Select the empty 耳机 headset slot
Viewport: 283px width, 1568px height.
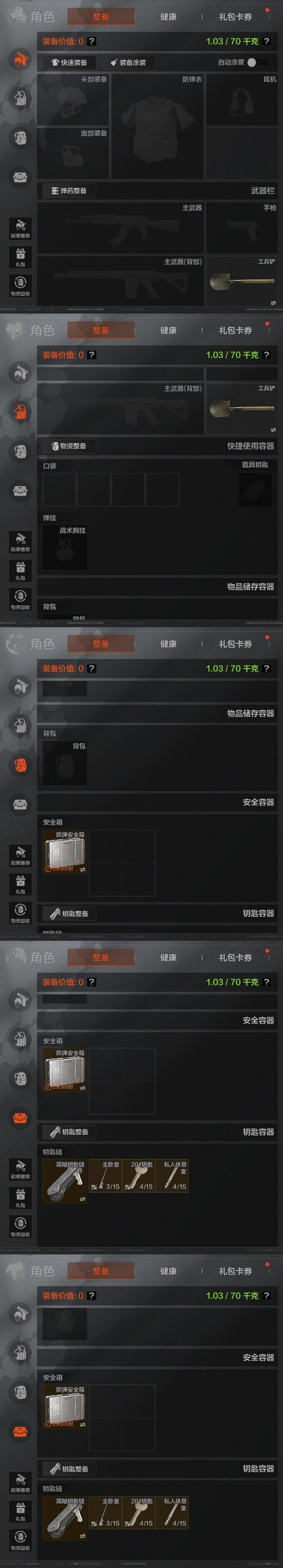[x=242, y=100]
